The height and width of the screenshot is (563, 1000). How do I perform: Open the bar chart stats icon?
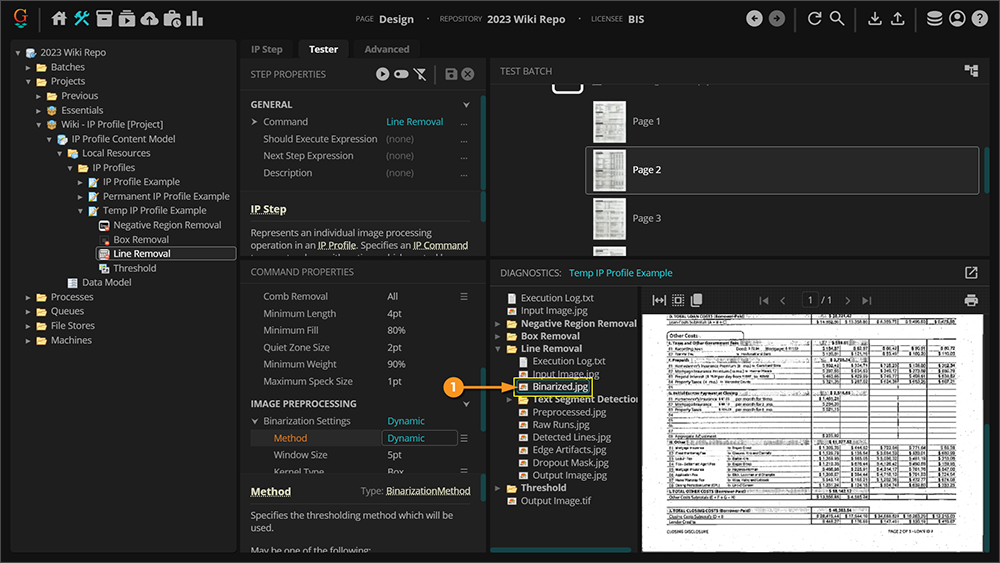click(195, 18)
